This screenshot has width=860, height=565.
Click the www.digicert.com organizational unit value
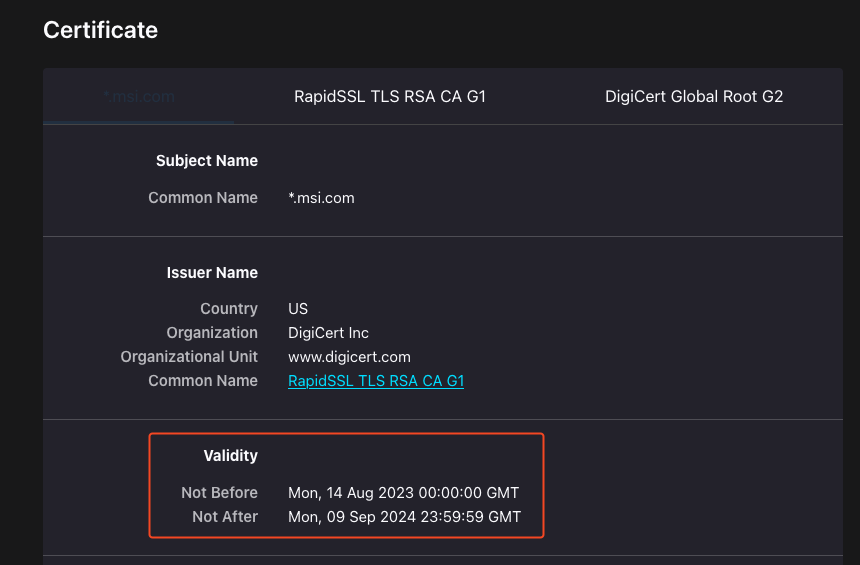coord(349,357)
